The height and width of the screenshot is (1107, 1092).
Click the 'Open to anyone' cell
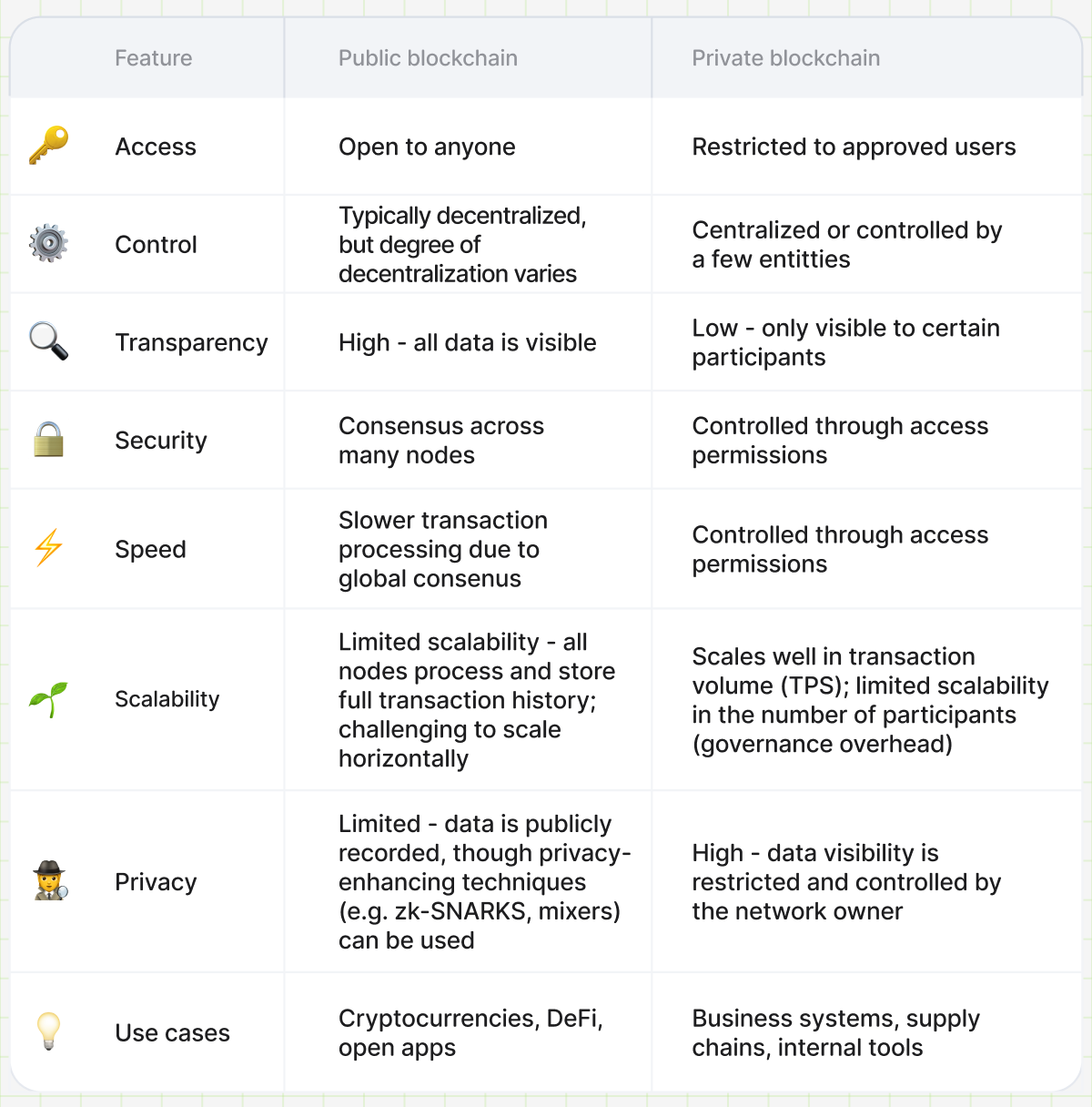click(x=427, y=147)
